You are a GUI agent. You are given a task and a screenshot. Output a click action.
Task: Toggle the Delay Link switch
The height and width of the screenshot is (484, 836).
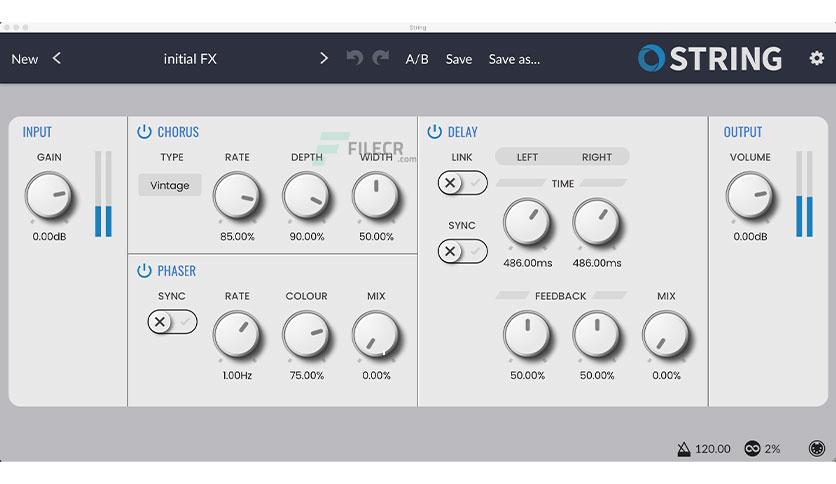(462, 183)
